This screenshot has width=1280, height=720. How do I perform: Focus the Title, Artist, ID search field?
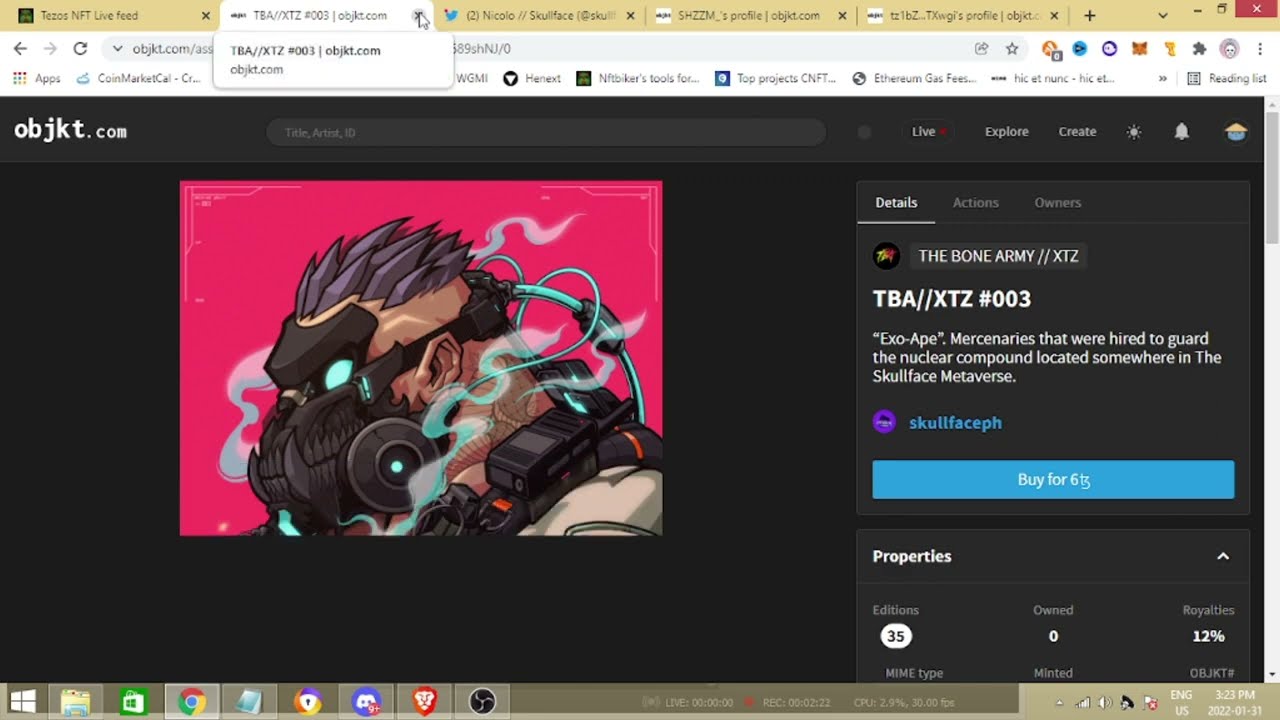[546, 132]
